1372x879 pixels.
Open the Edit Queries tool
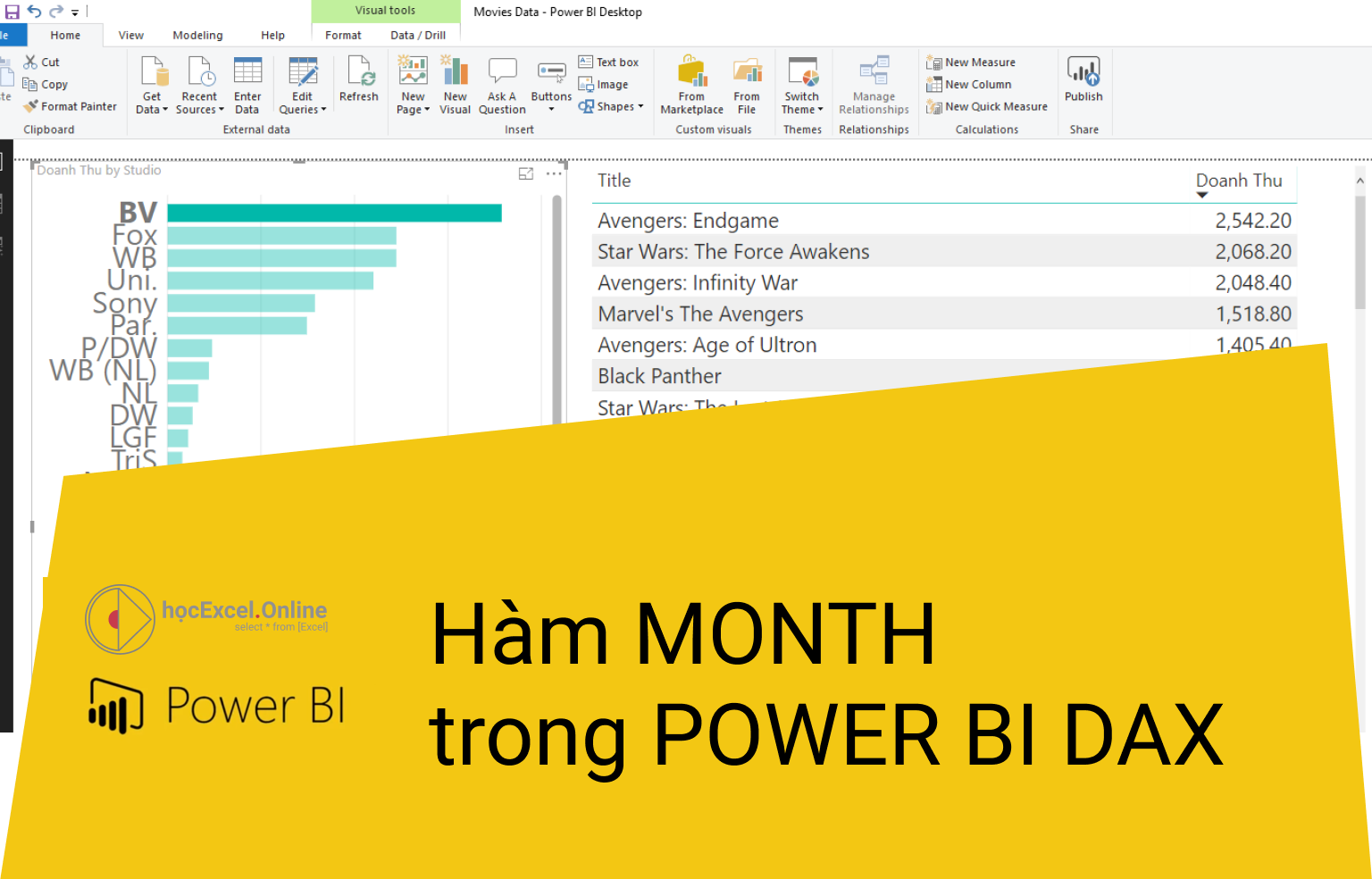(x=302, y=83)
